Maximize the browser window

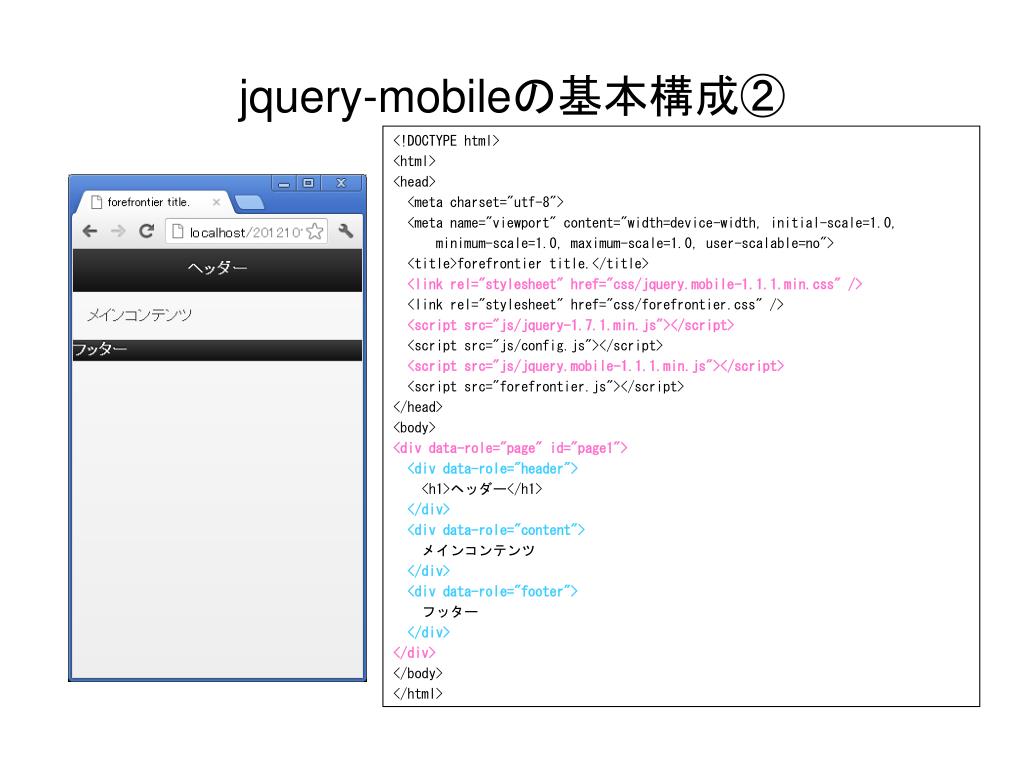pyautogui.click(x=308, y=184)
